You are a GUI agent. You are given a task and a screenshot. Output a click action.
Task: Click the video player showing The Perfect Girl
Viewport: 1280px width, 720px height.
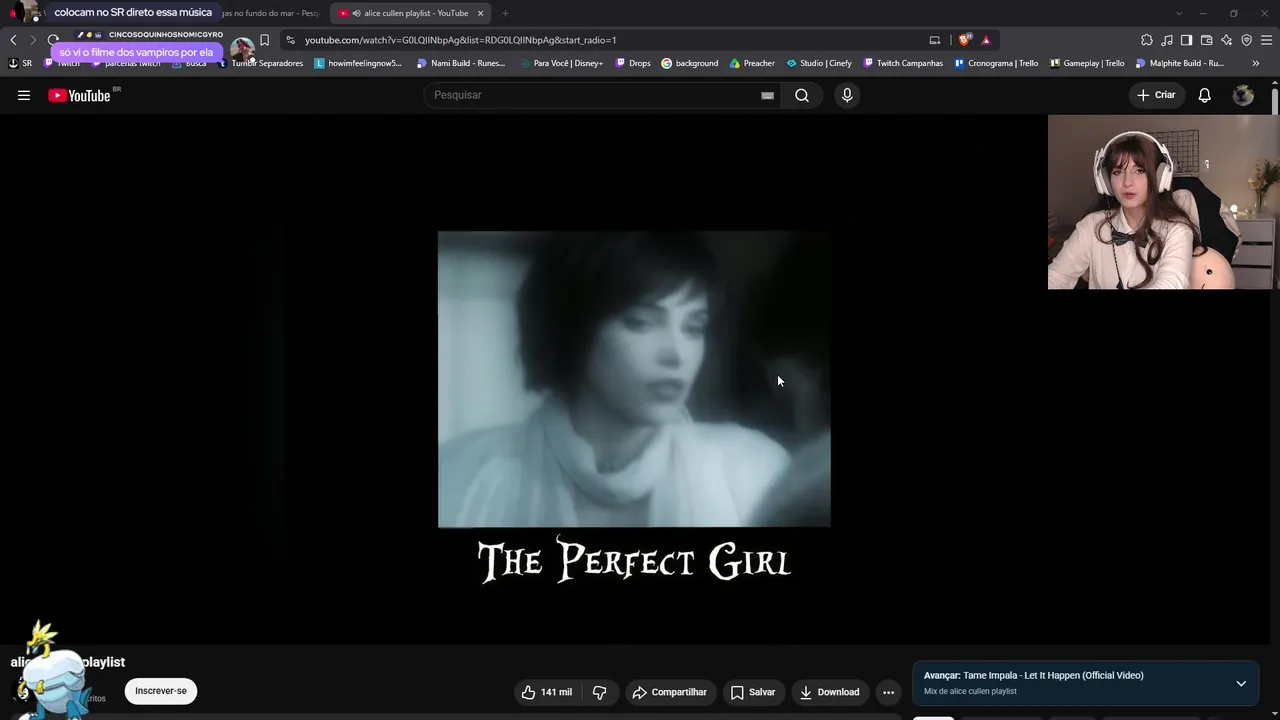(x=634, y=380)
